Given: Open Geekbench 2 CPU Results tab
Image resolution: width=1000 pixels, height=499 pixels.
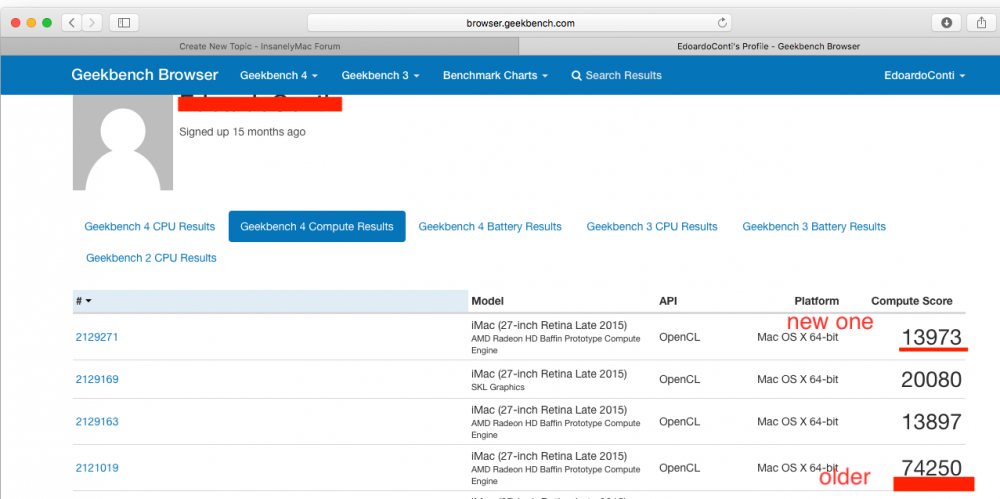Looking at the screenshot, I should 151,258.
